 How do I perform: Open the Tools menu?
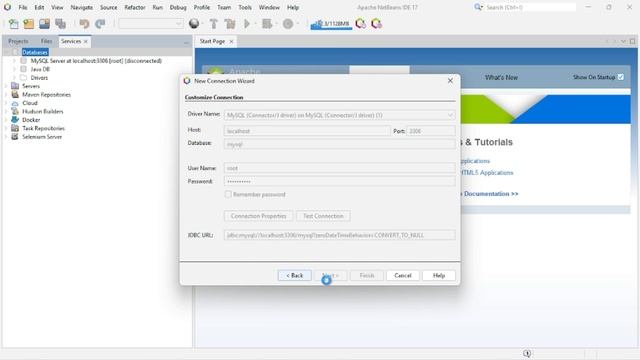tap(245, 7)
